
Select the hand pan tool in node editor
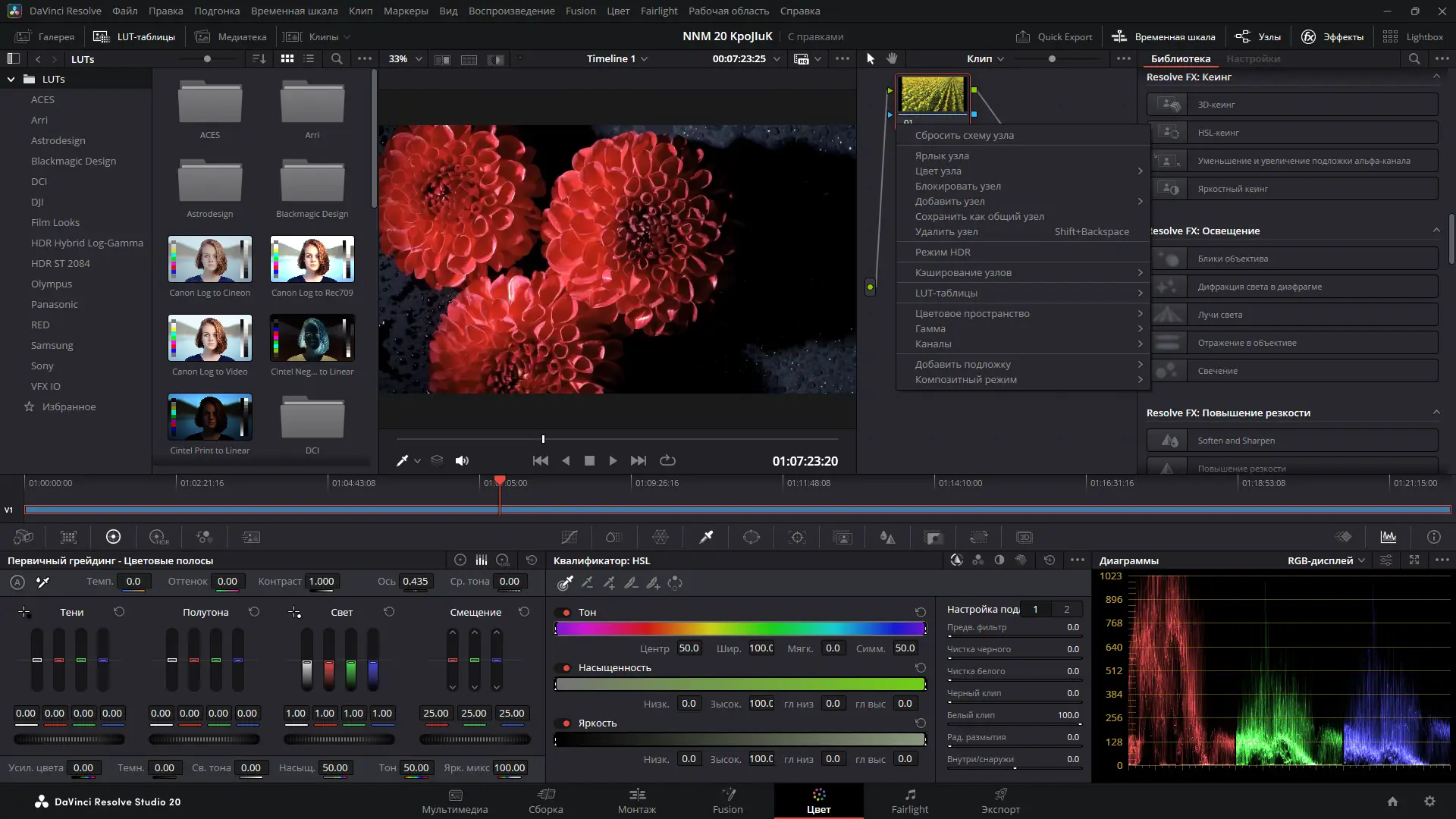893,58
